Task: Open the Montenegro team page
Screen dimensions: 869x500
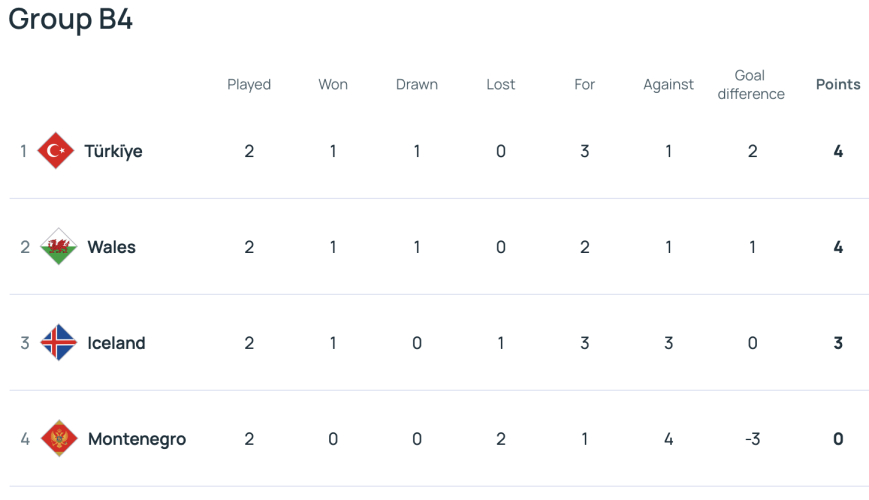Action: coord(137,439)
